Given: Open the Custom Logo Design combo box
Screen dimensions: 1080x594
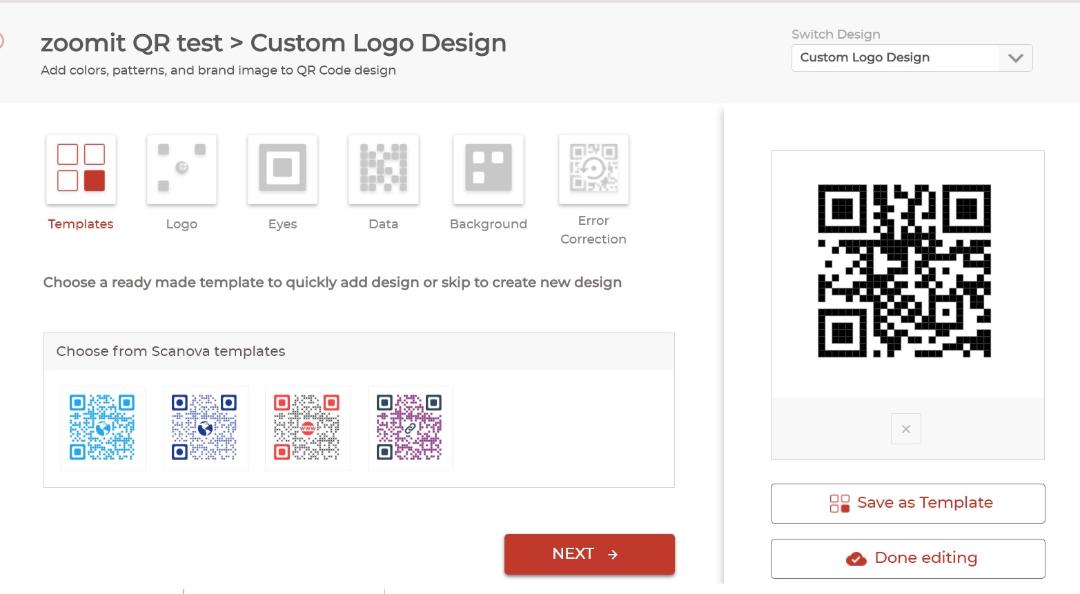Looking at the screenshot, I should click(x=912, y=58).
